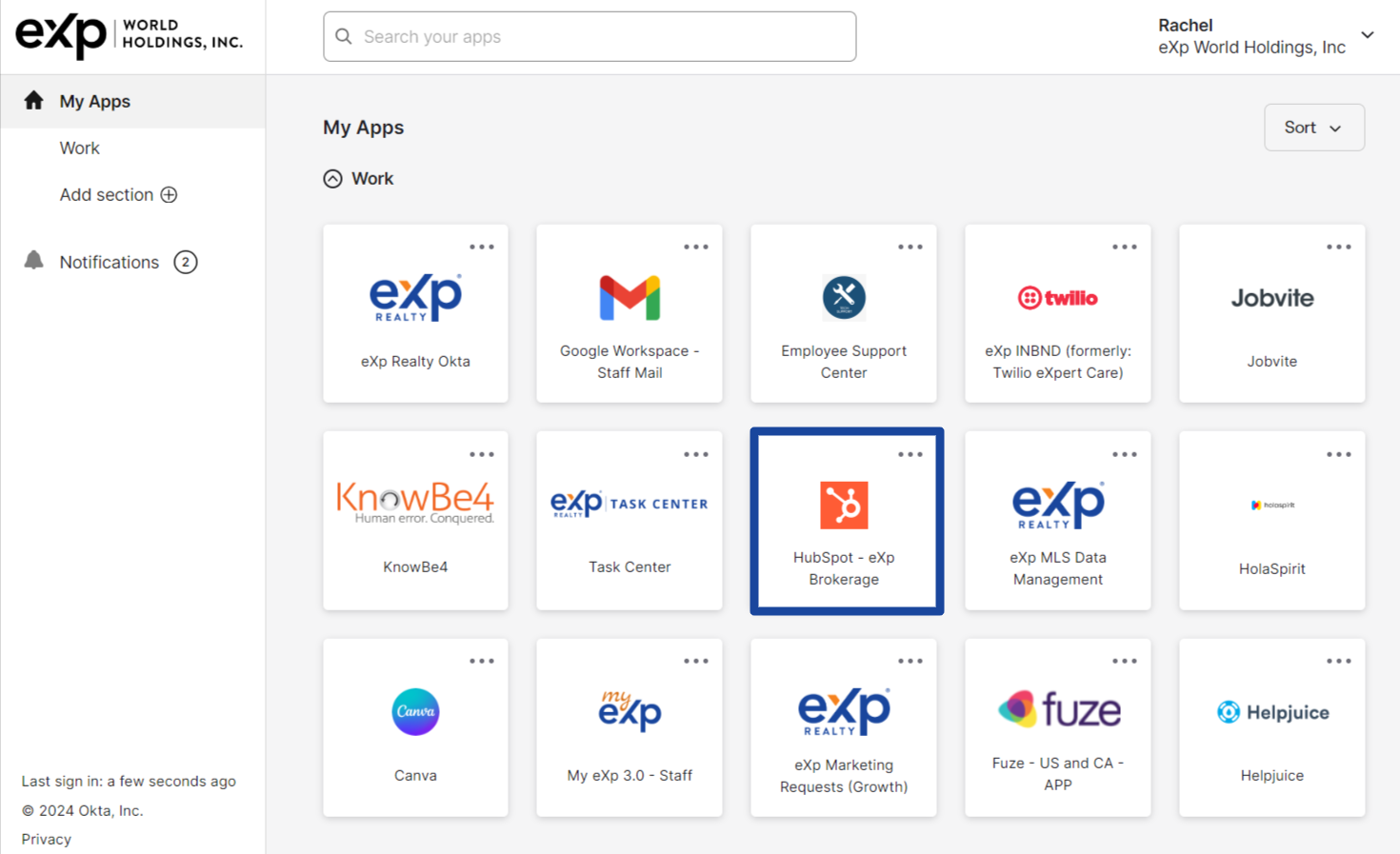The height and width of the screenshot is (854, 1400).
Task: Collapse the Work section
Action: tap(332, 178)
